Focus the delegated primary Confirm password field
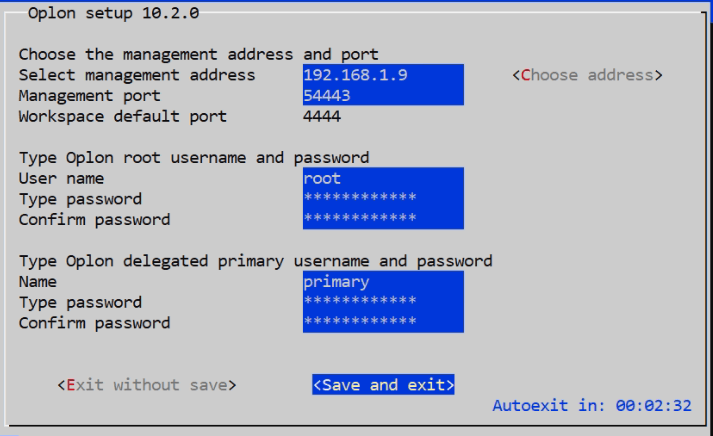The image size is (713, 436). [x=383, y=322]
